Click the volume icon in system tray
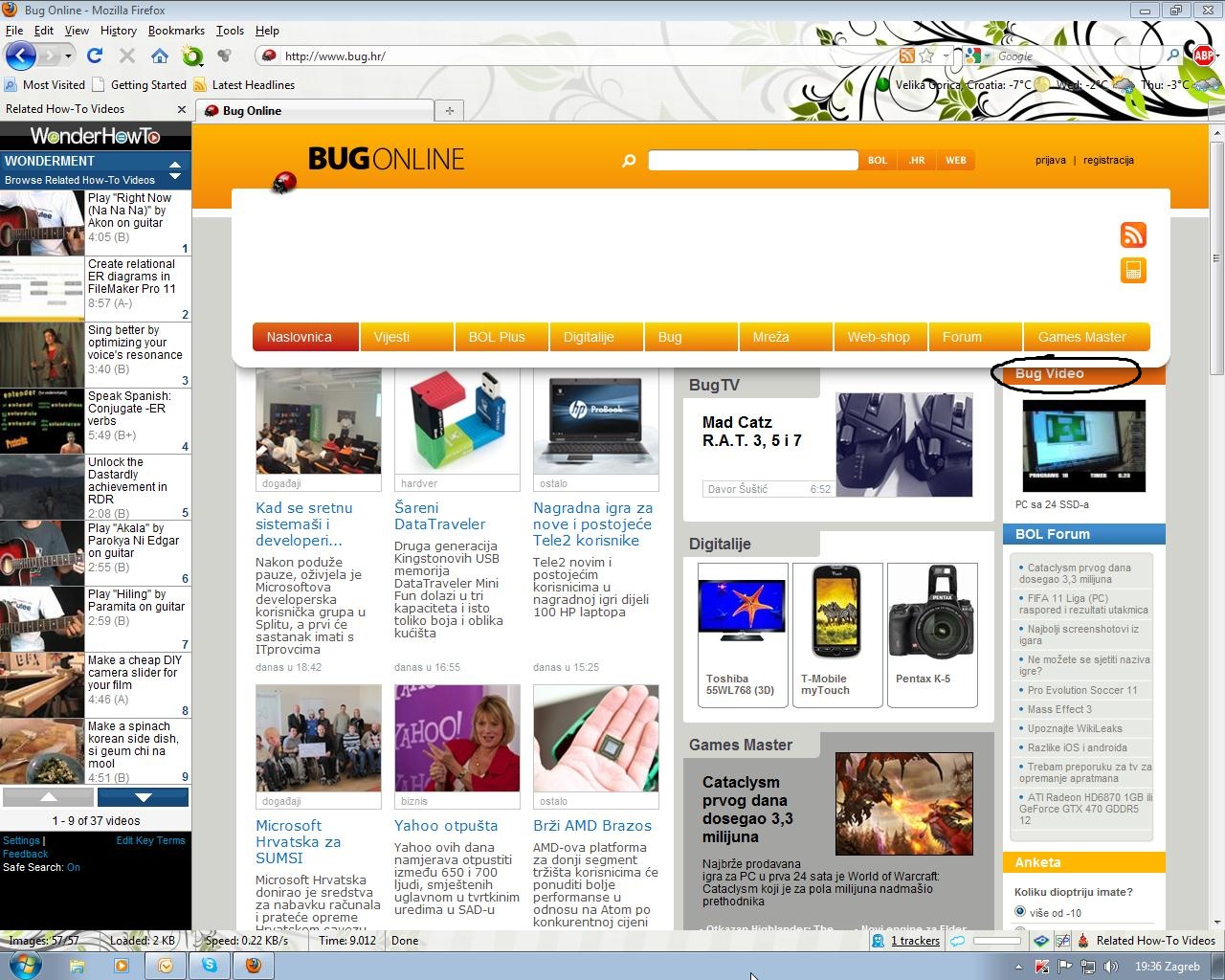Viewport: 1225px width, 980px height. click(1110, 967)
